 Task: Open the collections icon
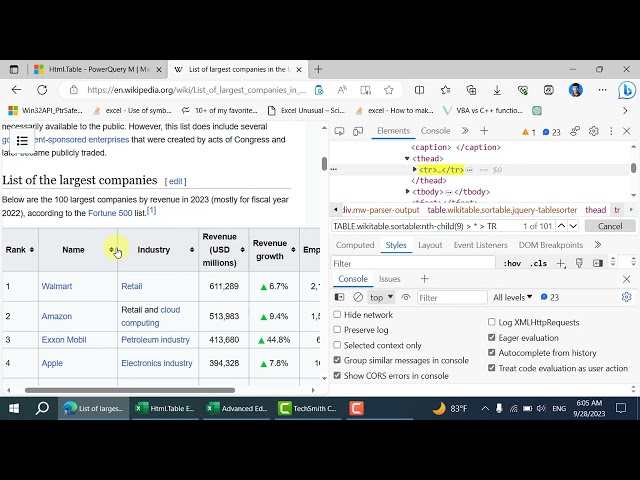(471, 90)
